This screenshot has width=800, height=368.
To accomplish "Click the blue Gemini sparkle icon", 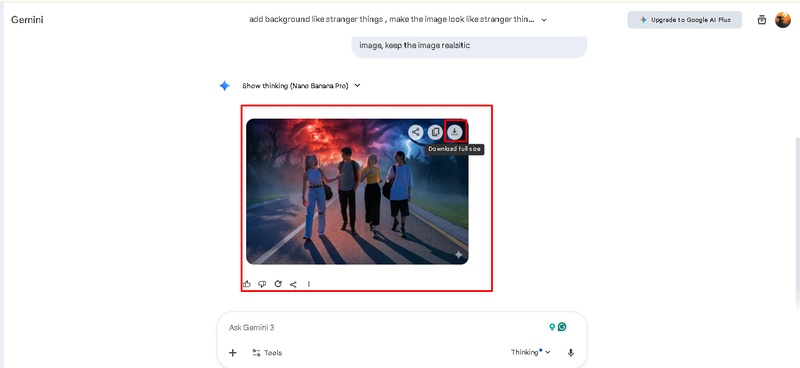I will (224, 86).
